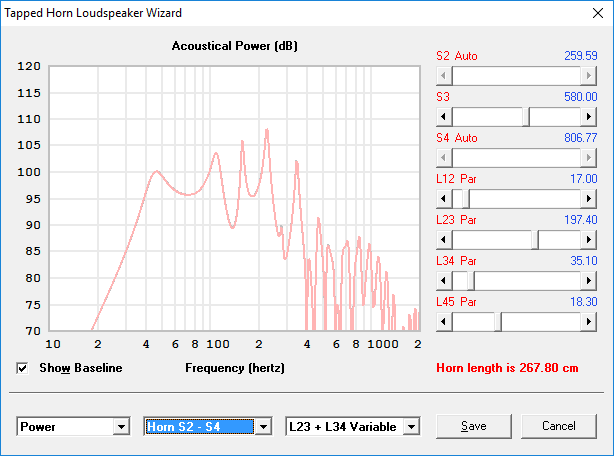This screenshot has width=614, height=456.
Task: Click the L23 value 197.40
Action: 581,220
